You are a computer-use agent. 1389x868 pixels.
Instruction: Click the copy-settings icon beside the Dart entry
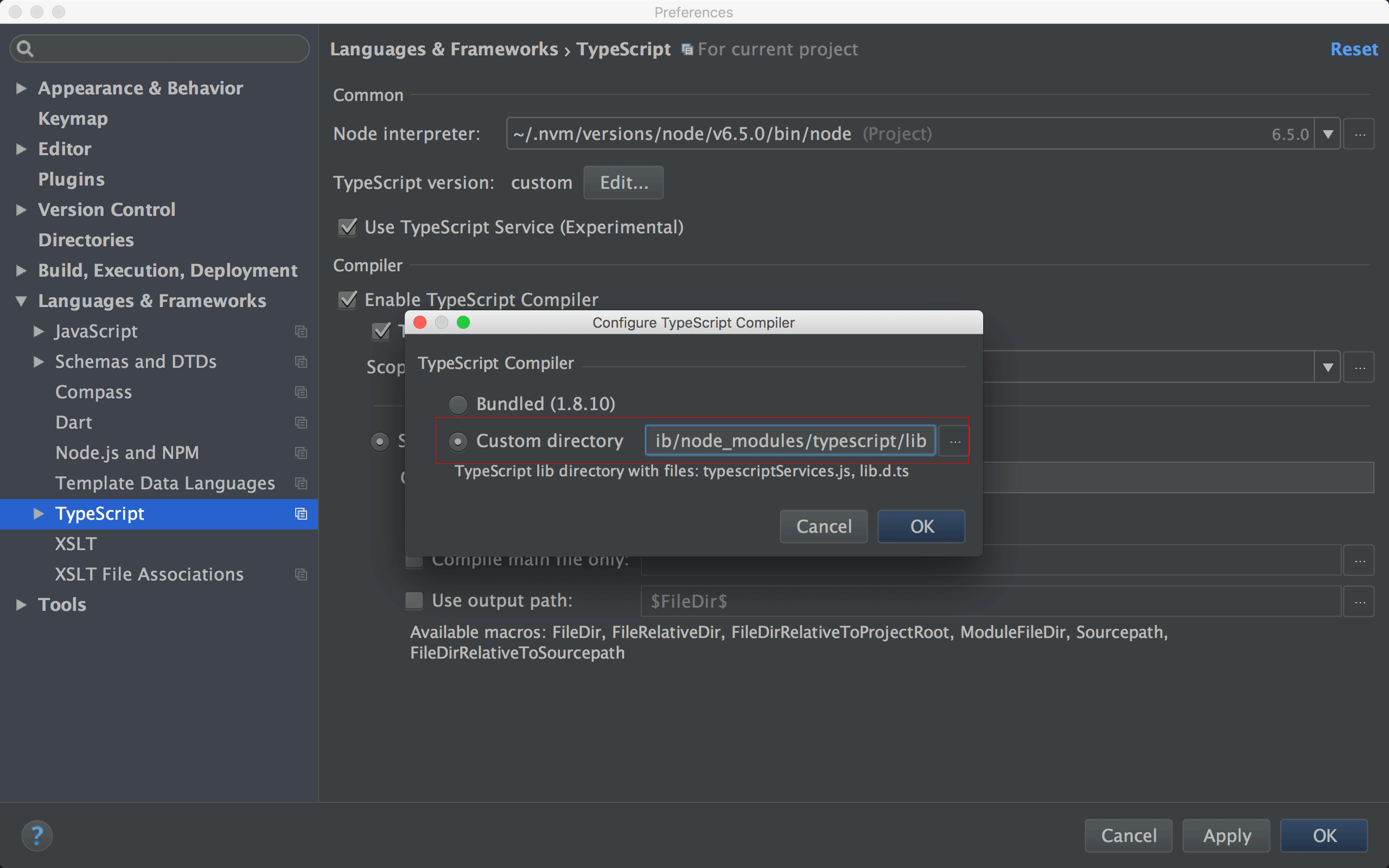(301, 423)
